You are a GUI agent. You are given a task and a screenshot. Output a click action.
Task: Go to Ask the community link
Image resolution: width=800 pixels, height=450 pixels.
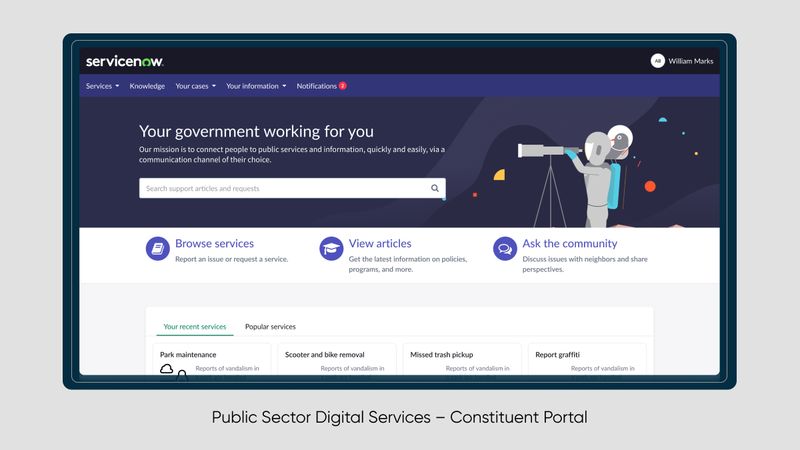coord(569,243)
